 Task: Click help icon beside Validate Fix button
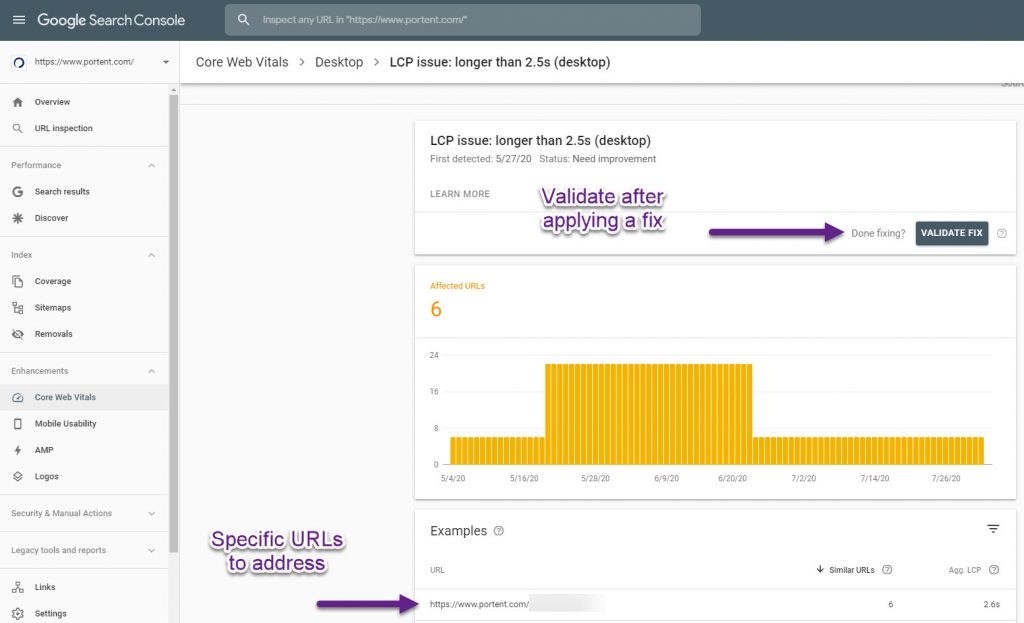click(x=1002, y=233)
